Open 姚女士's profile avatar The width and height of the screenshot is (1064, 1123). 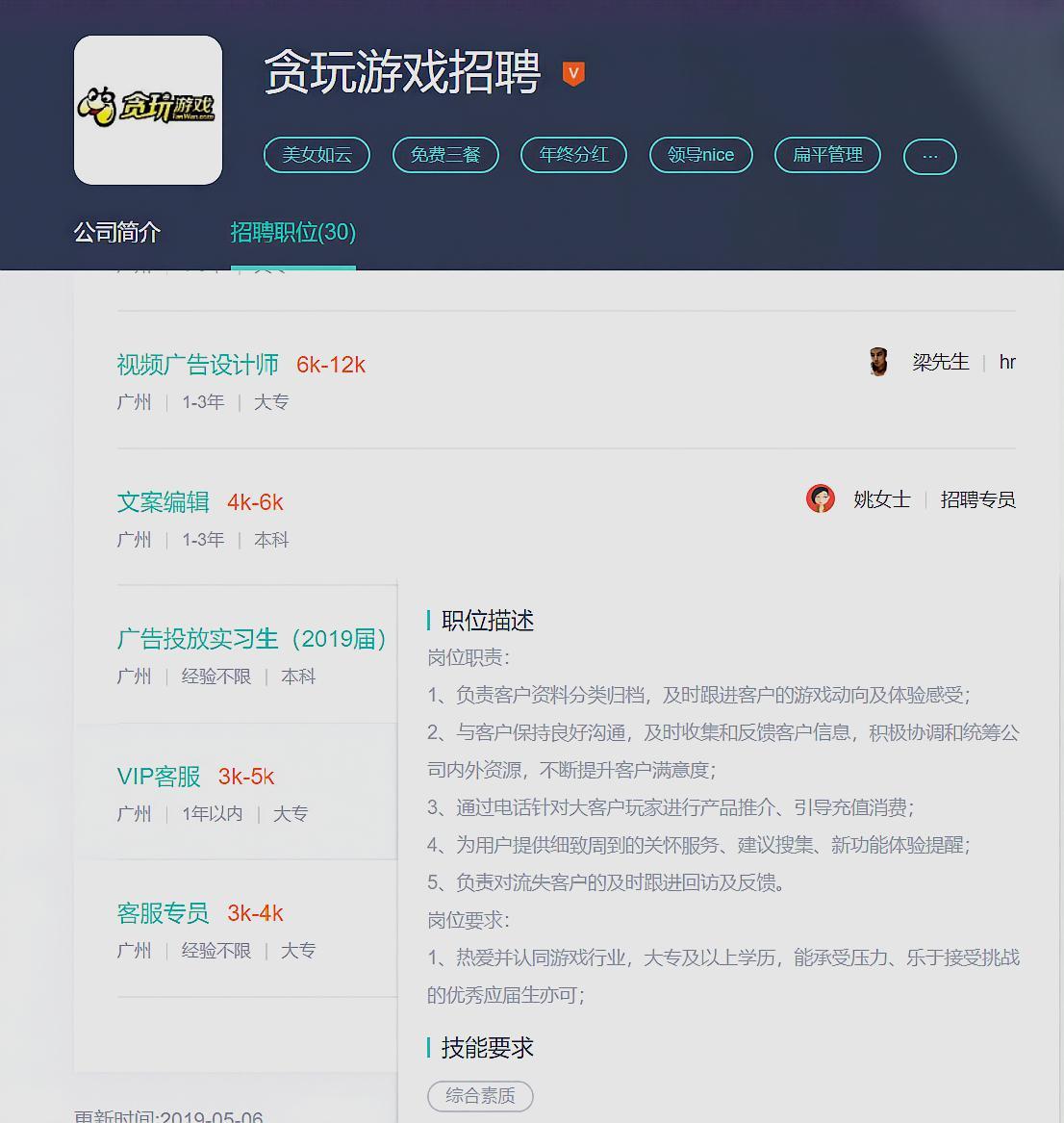tap(821, 498)
